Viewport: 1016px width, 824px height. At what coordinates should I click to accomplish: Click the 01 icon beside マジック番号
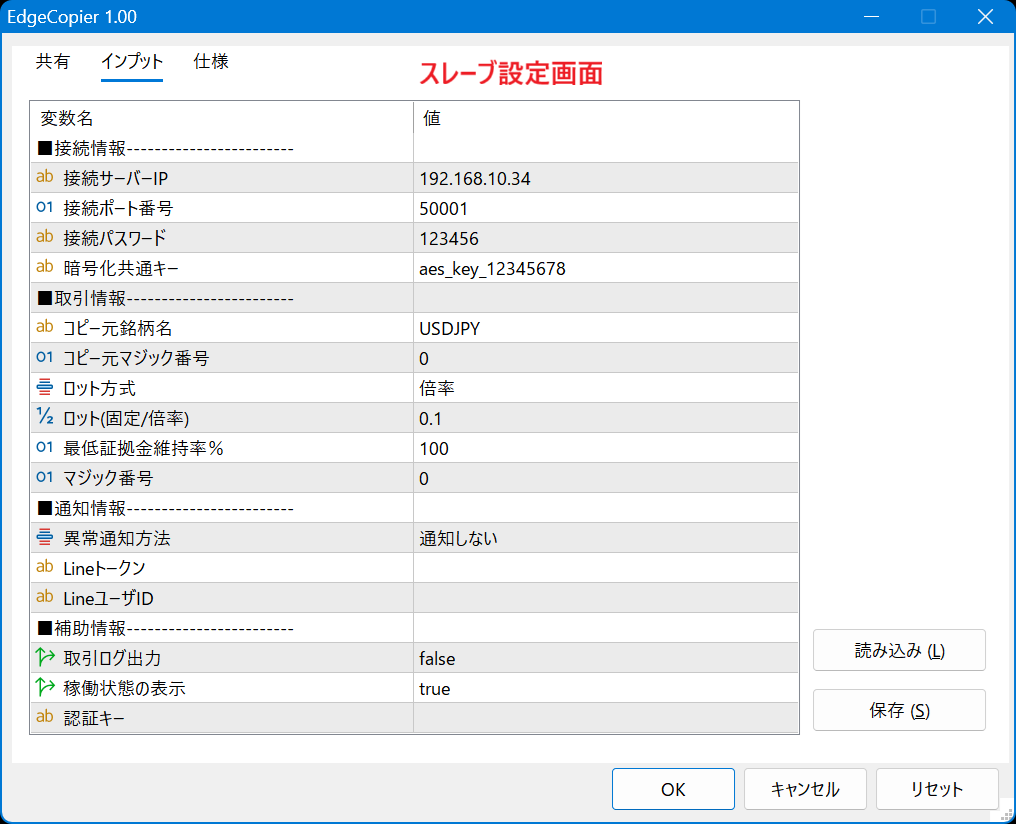(45, 477)
